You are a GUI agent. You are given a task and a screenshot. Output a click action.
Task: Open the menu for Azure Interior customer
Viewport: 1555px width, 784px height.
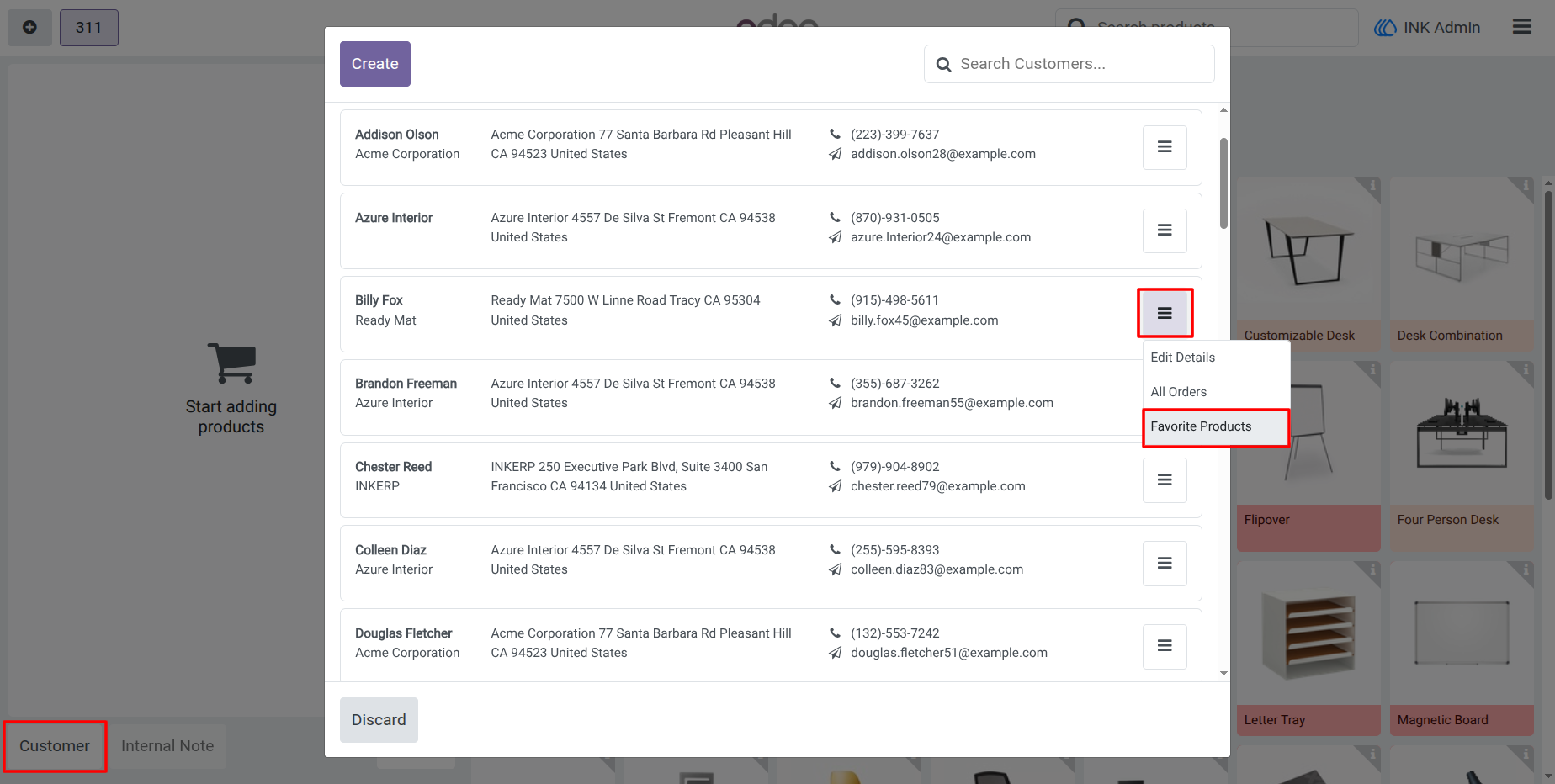1165,230
